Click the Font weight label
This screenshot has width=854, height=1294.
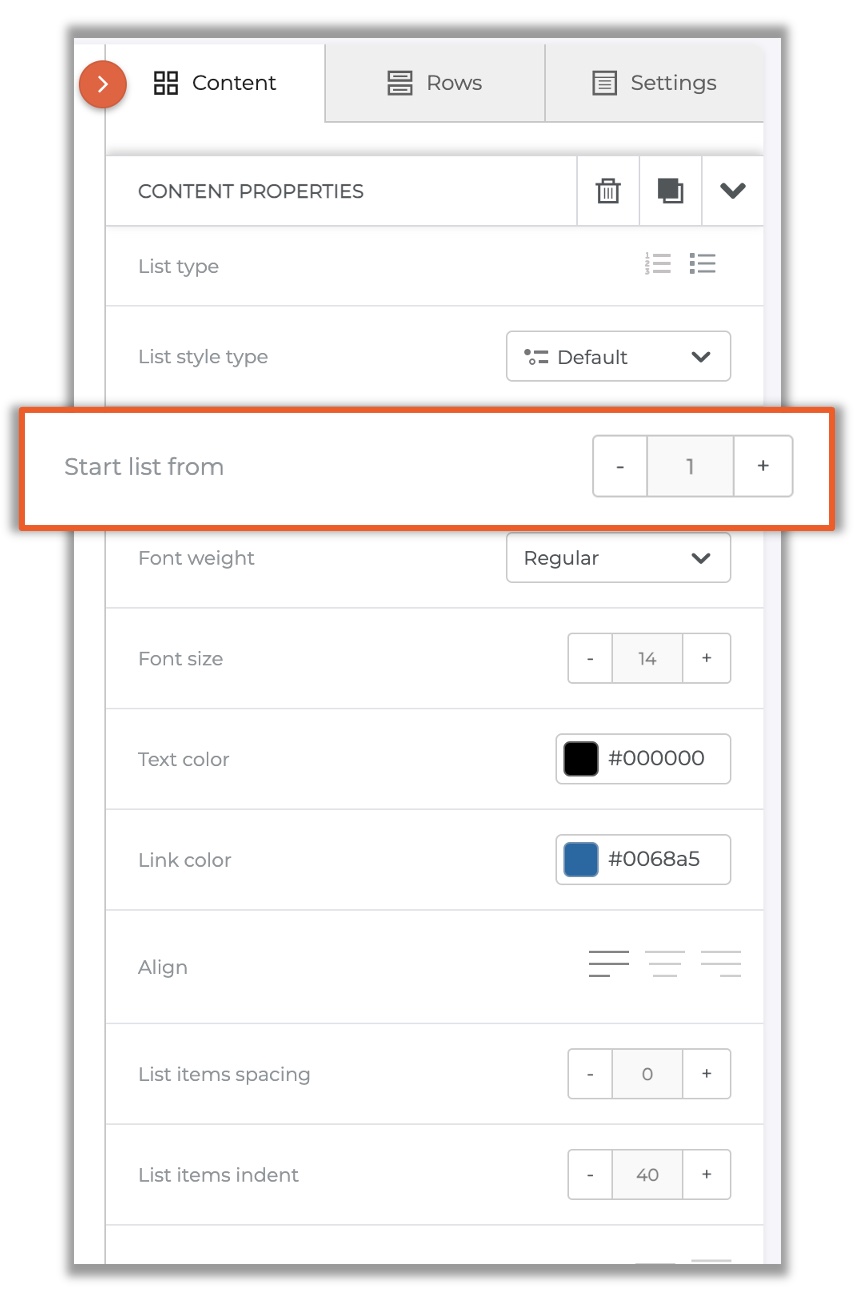(x=196, y=558)
